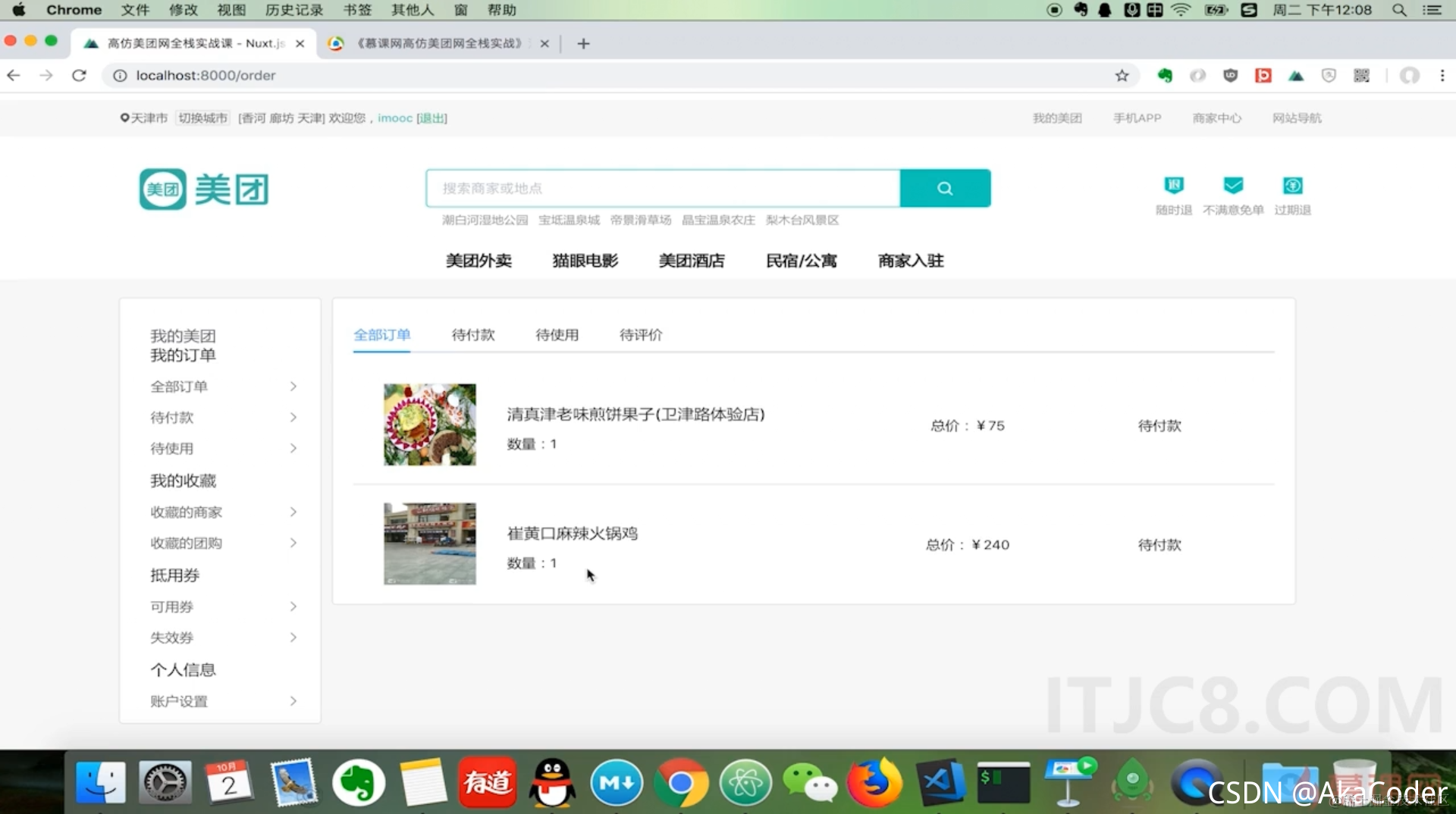The height and width of the screenshot is (814, 1456).
Task: Open the 历史记录 menu in the menu bar
Action: [293, 10]
